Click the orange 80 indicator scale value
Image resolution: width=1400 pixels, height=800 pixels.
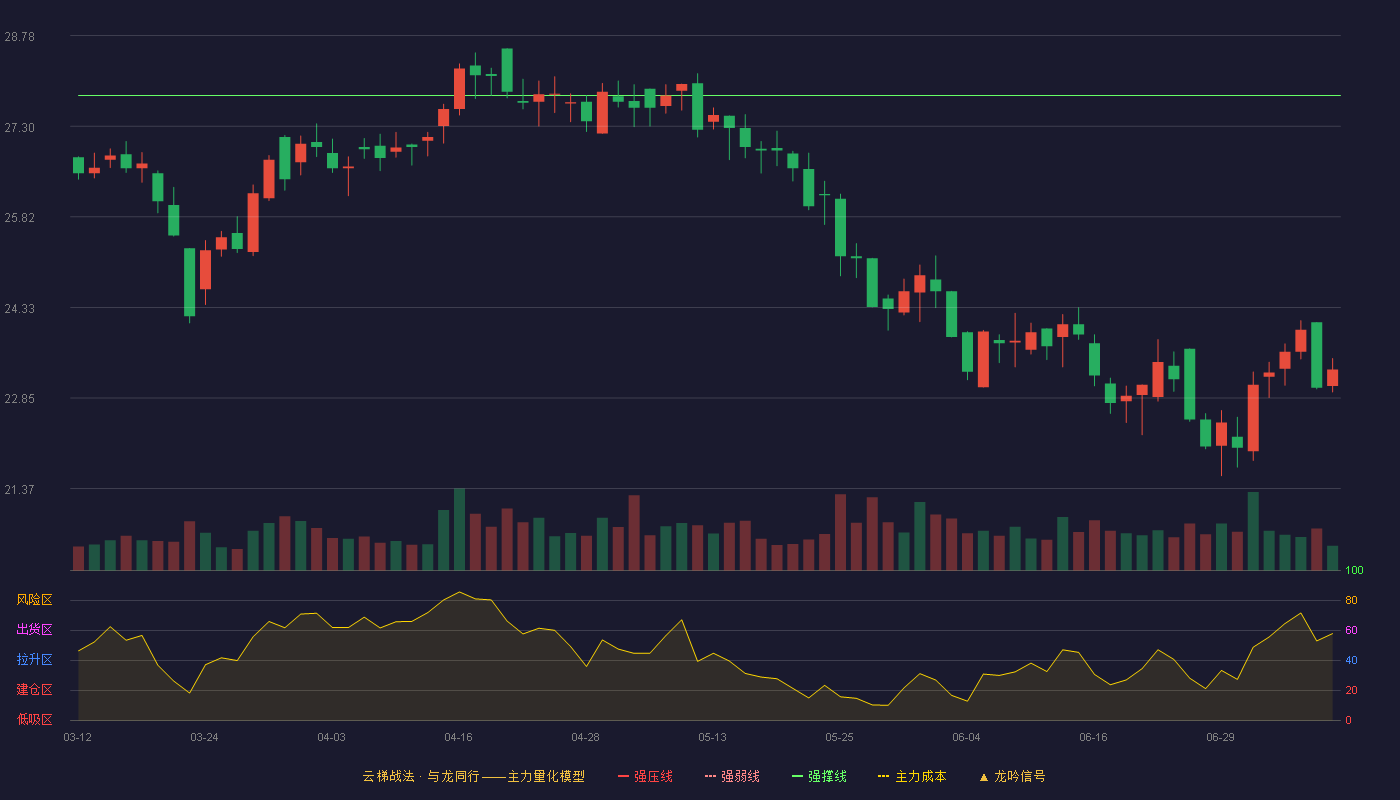tap(1351, 600)
